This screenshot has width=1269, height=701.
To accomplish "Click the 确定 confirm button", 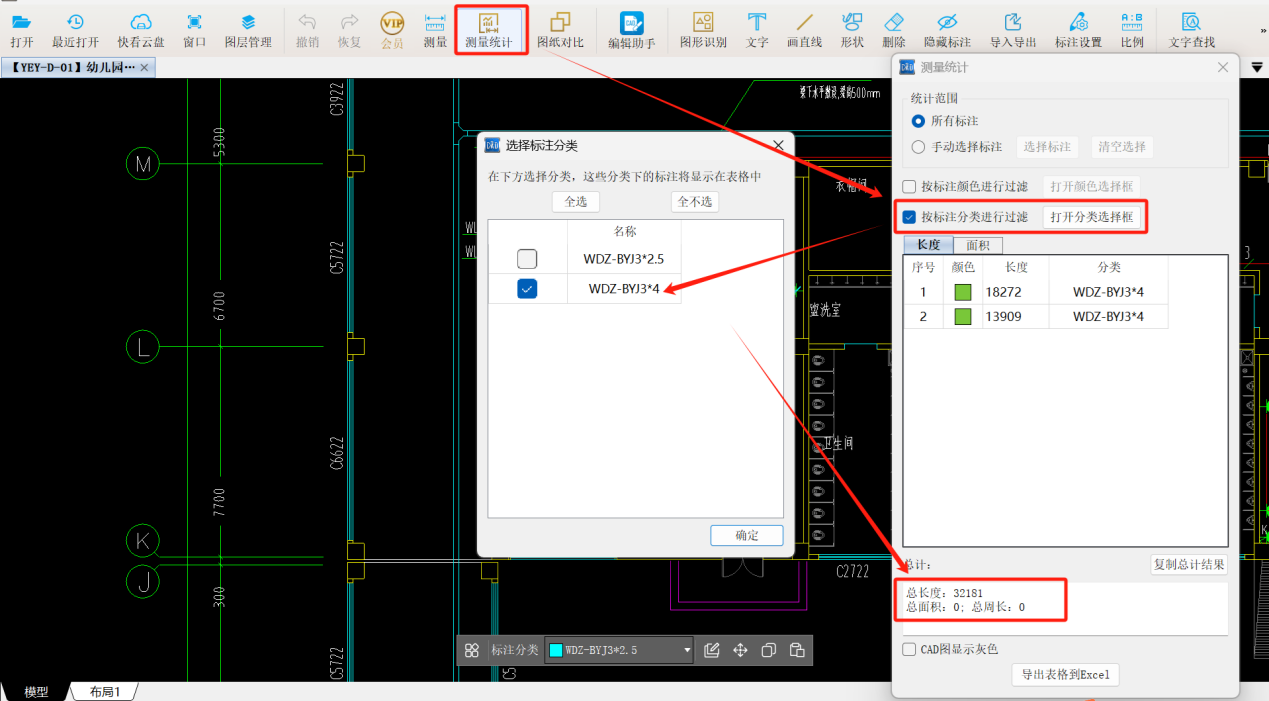I will tap(746, 535).
